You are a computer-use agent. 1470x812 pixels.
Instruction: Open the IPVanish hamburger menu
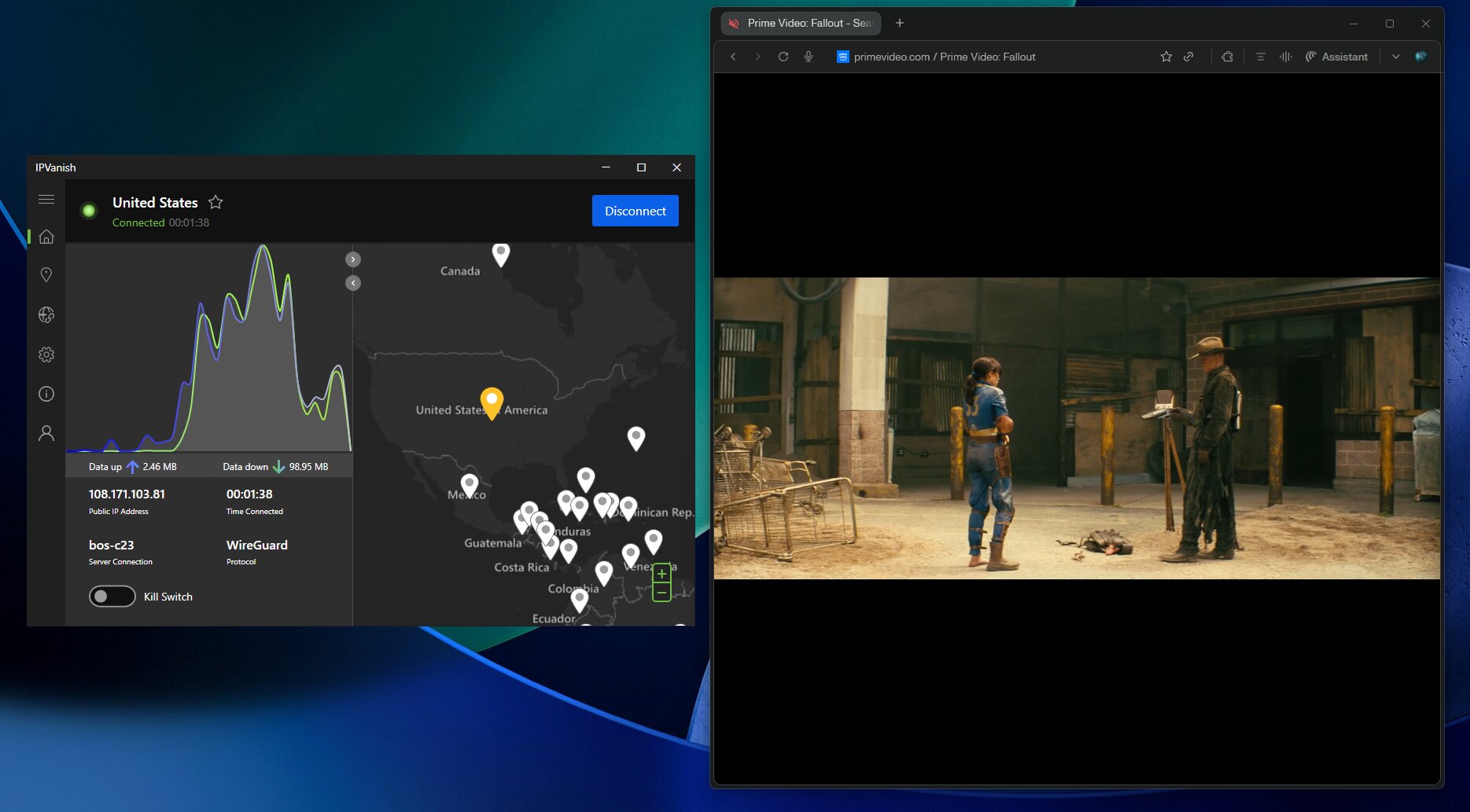click(x=46, y=200)
